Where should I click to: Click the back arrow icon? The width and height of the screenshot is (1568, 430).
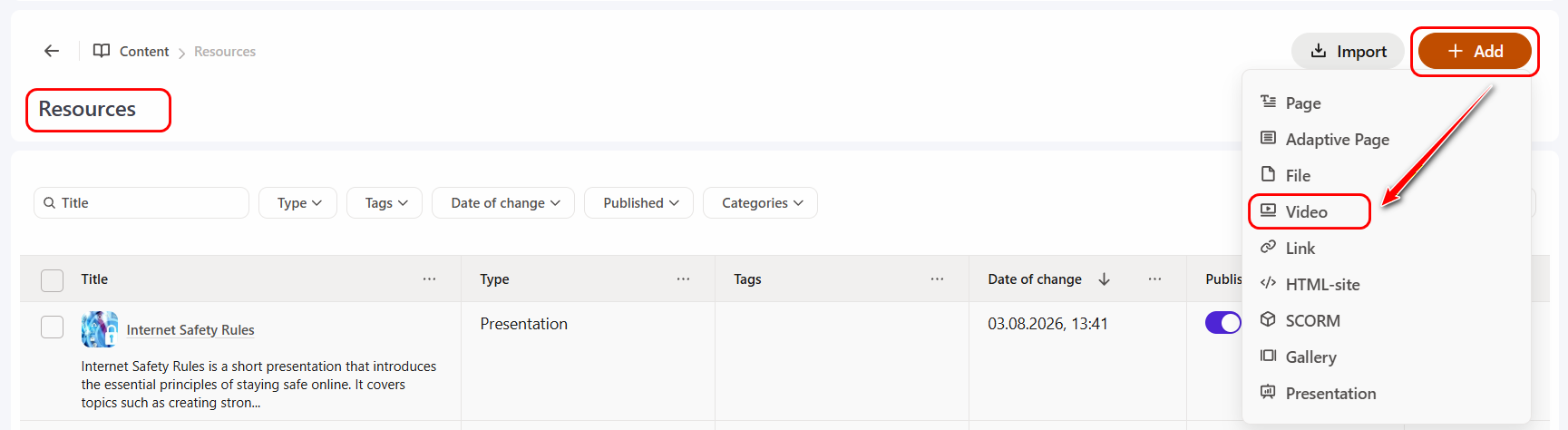click(52, 51)
